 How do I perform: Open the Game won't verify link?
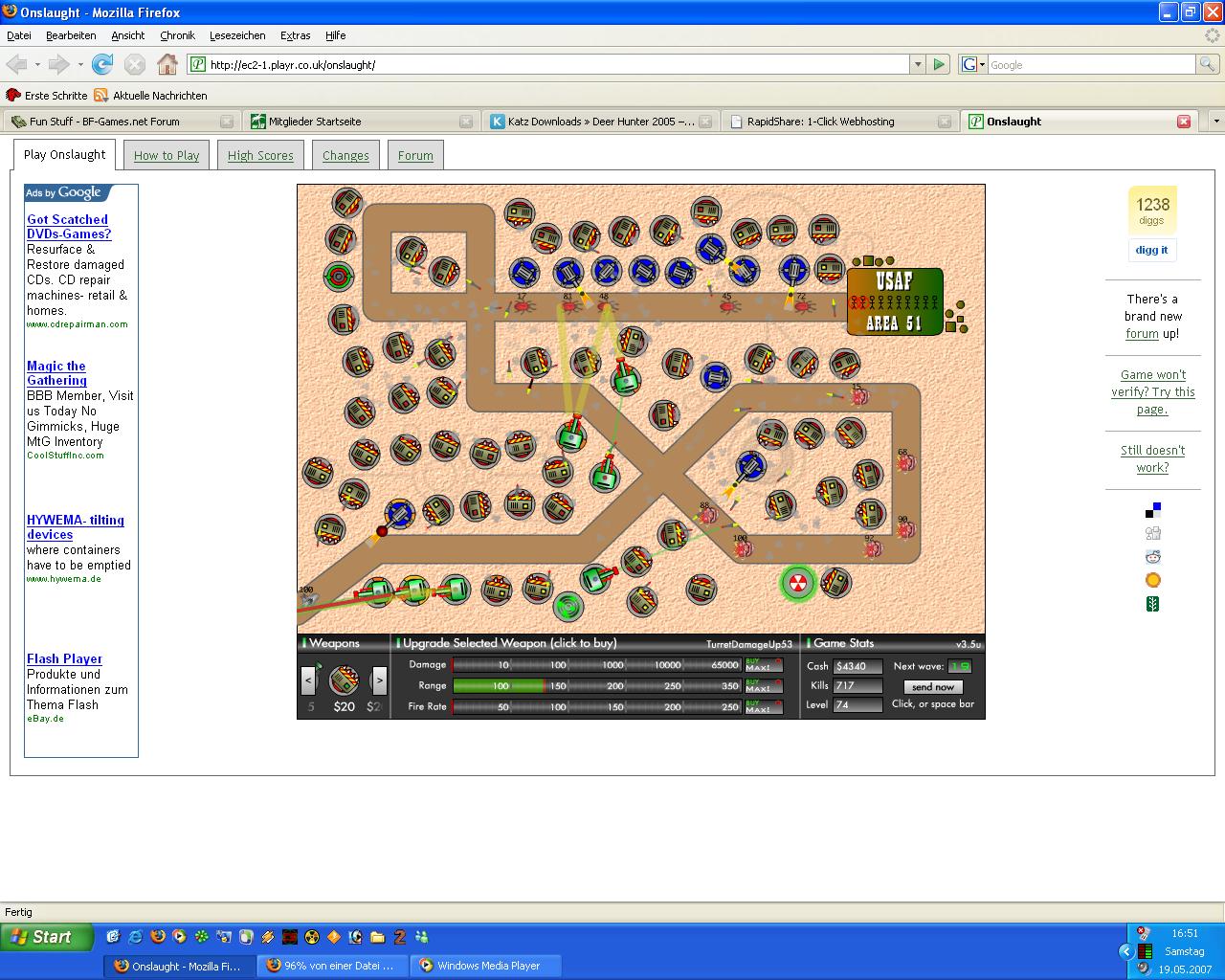(x=1152, y=392)
